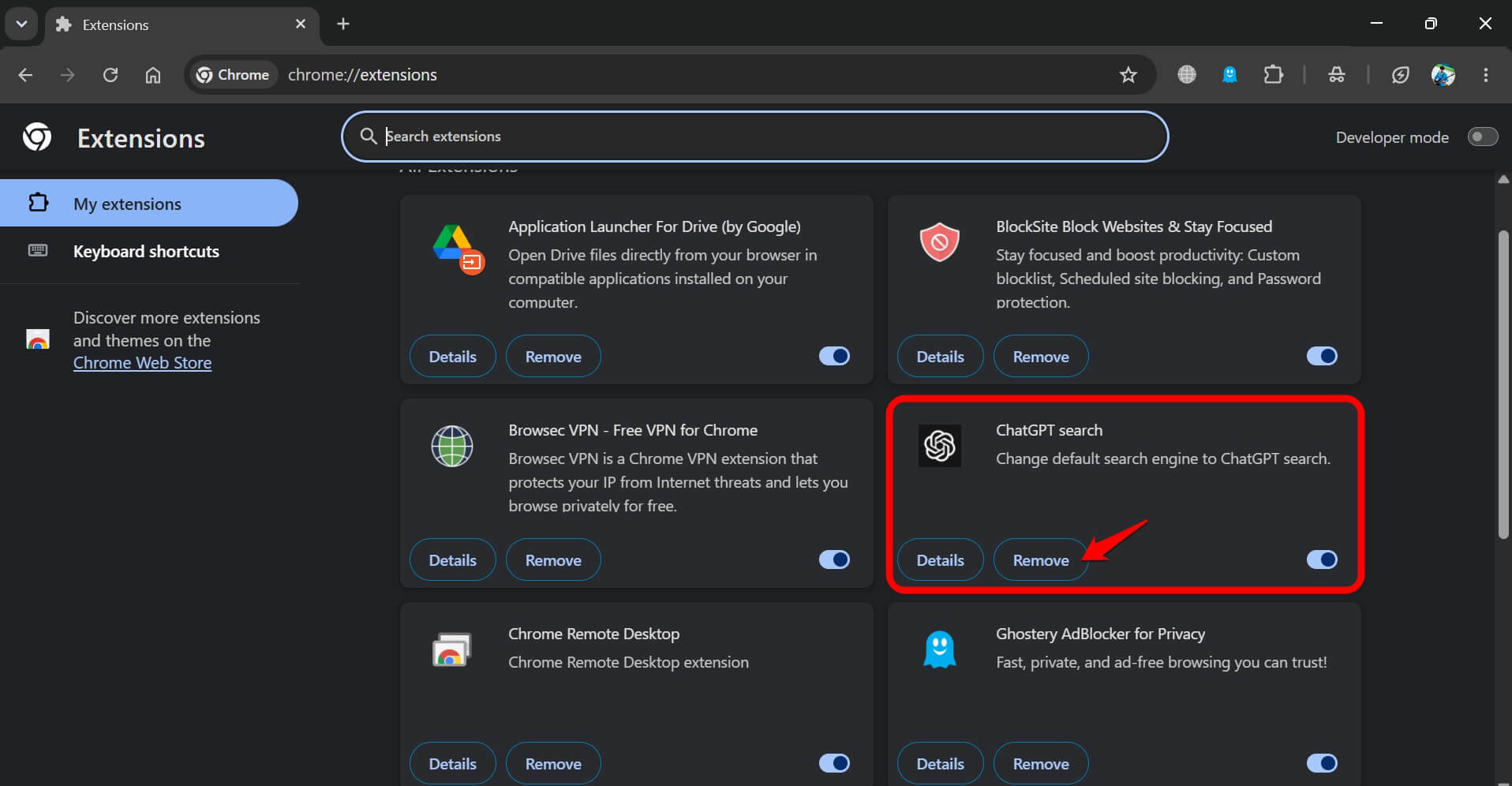
Task: Open Details for Application Launcher For Drive
Action: coord(452,356)
